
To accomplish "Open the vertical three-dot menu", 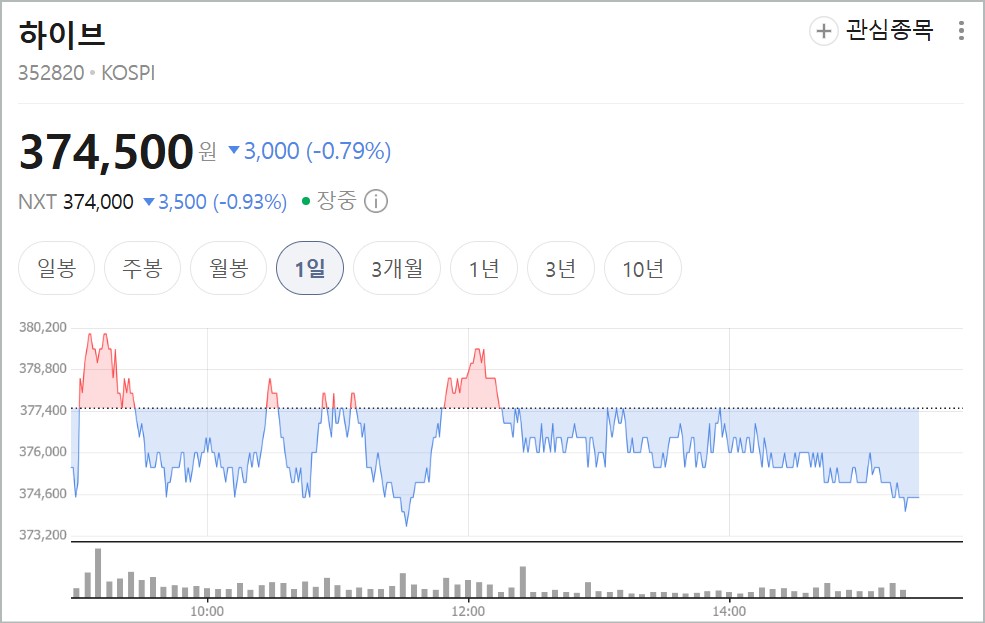I will pos(962,31).
